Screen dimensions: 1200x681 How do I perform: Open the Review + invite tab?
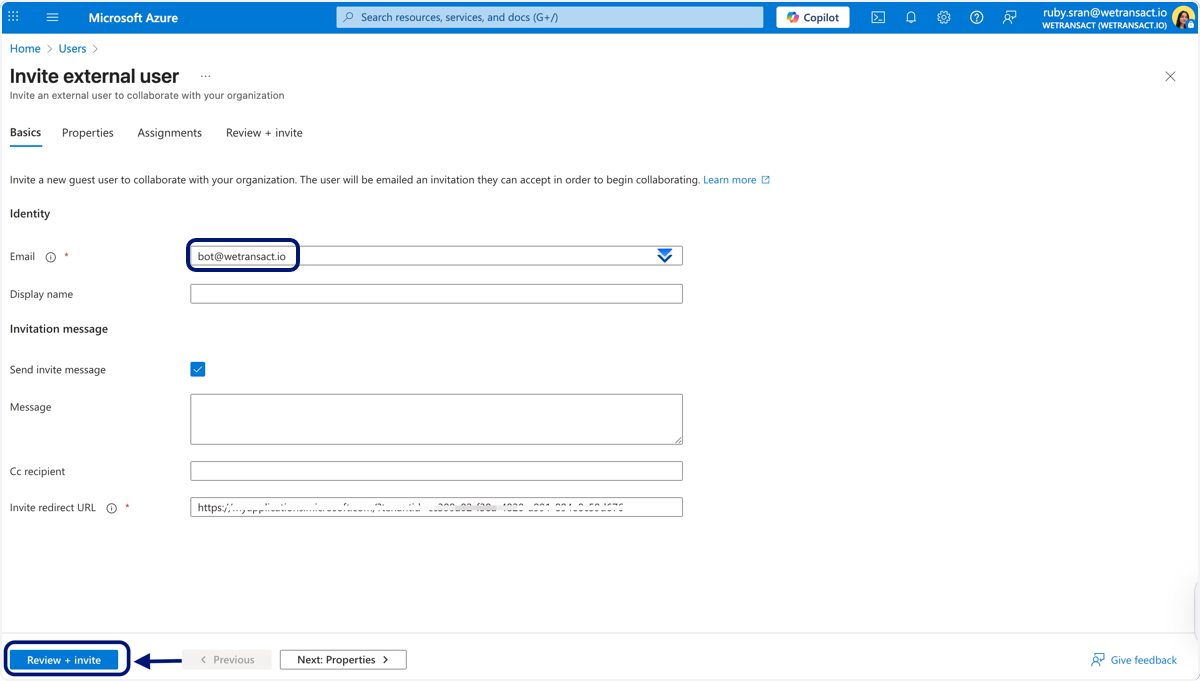(x=264, y=133)
